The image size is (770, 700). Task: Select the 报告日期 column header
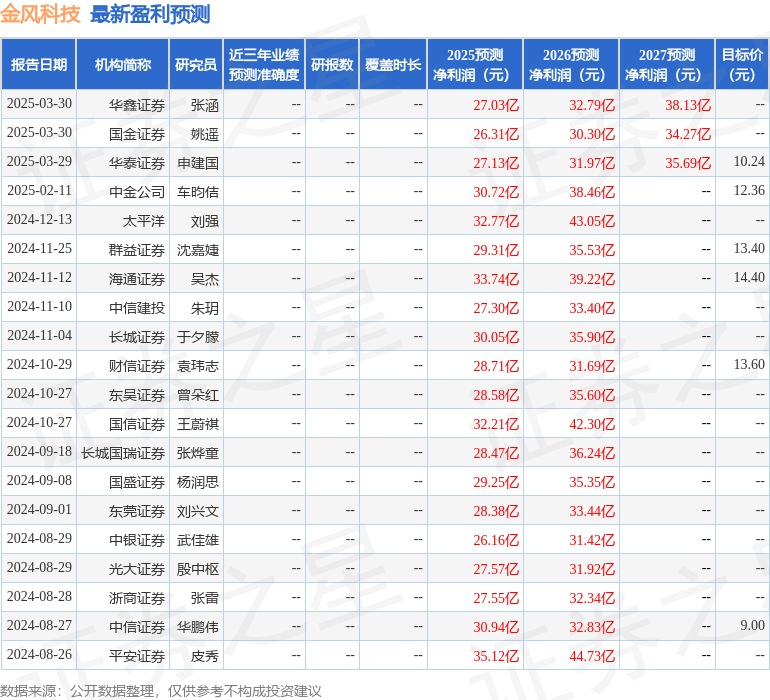[x=39, y=64]
